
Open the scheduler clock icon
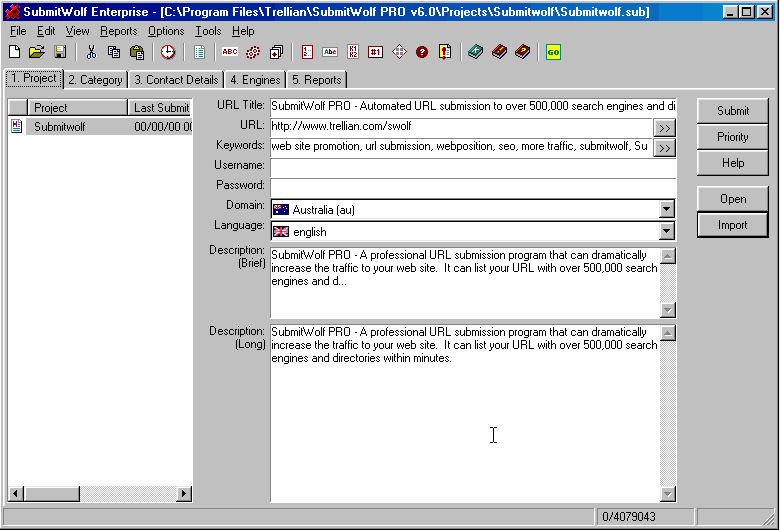(x=168, y=52)
